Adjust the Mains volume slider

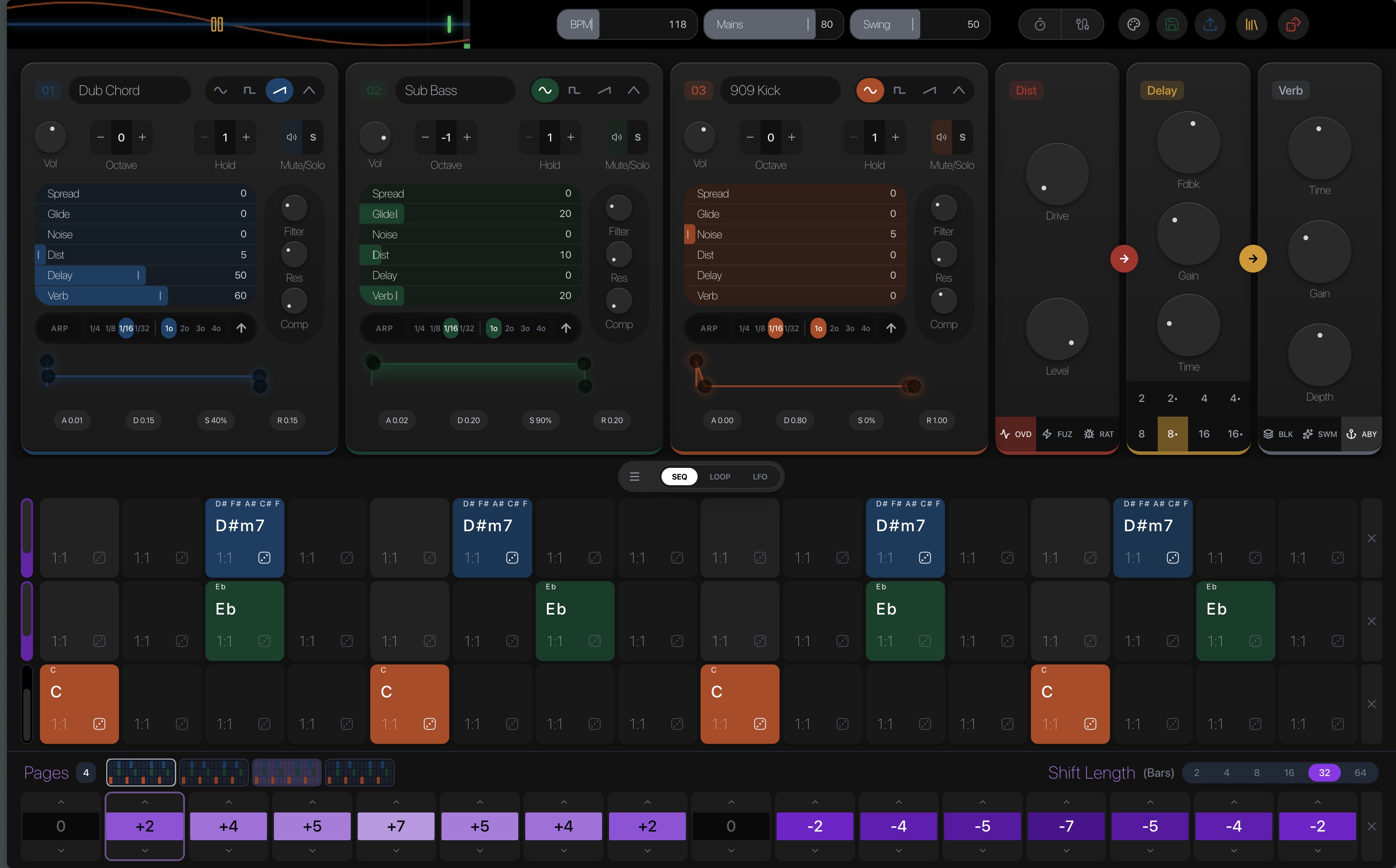[773, 24]
